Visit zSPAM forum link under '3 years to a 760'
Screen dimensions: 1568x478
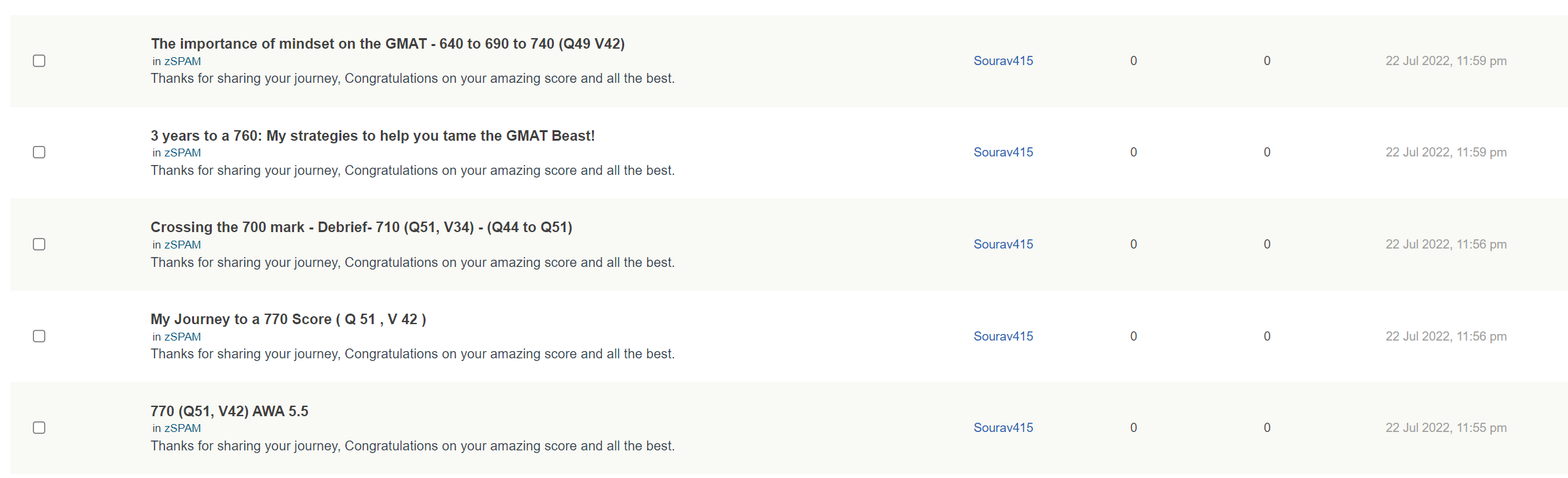coord(182,153)
